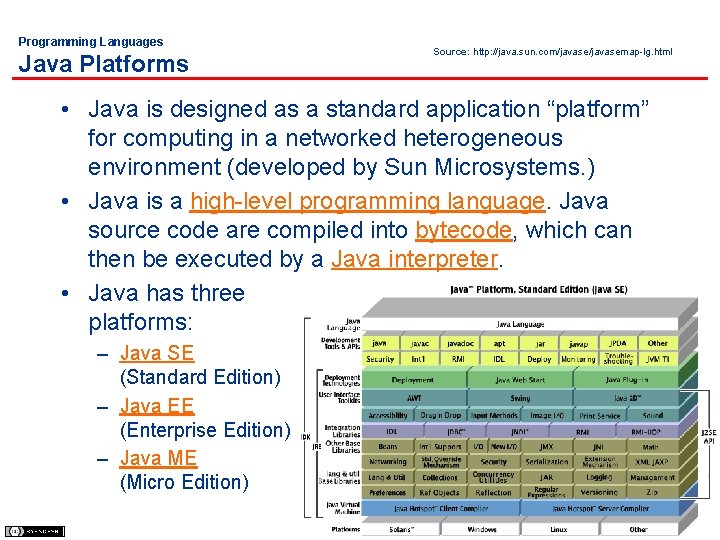Click the 'Deploy' cell in tools row

point(539,359)
